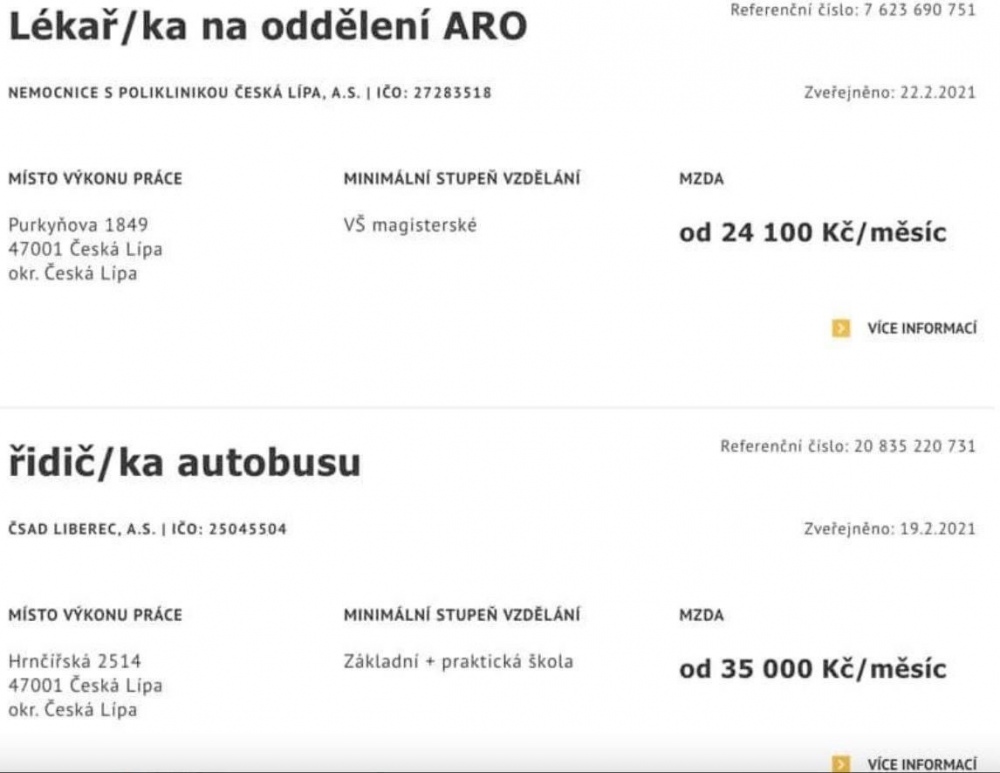Select employer name ČSAD Liberec, A.S.
This screenshot has height=773, width=1000.
point(81,529)
